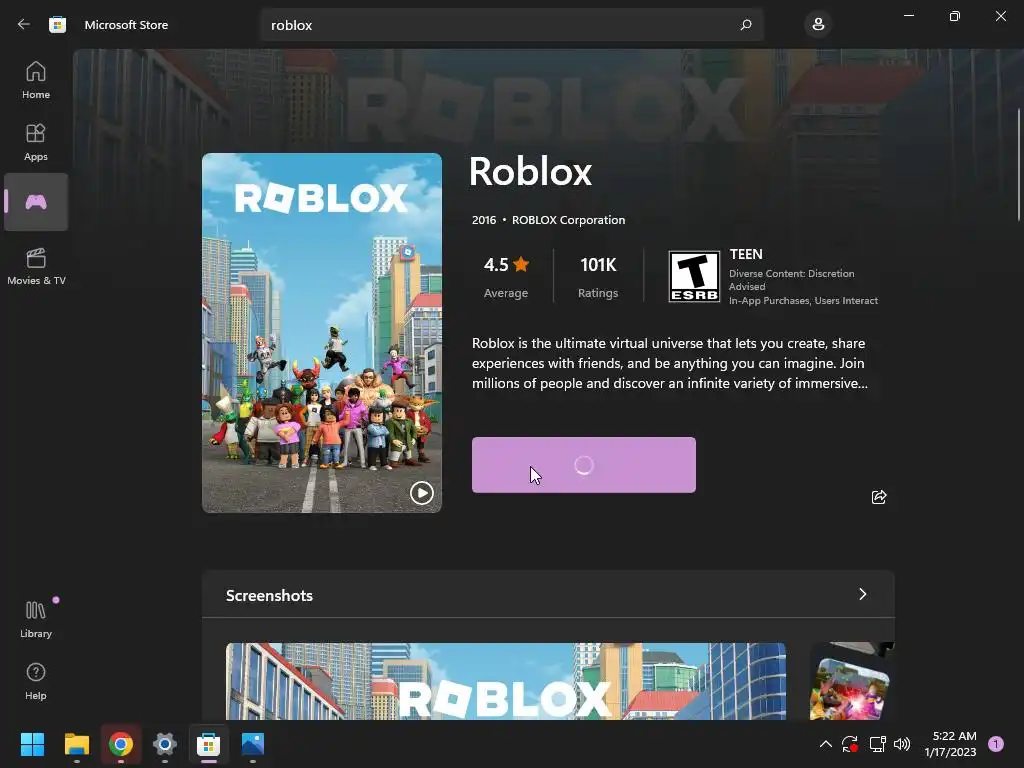The height and width of the screenshot is (768, 1024).
Task: Click the Roblox title heading
Action: pos(530,172)
